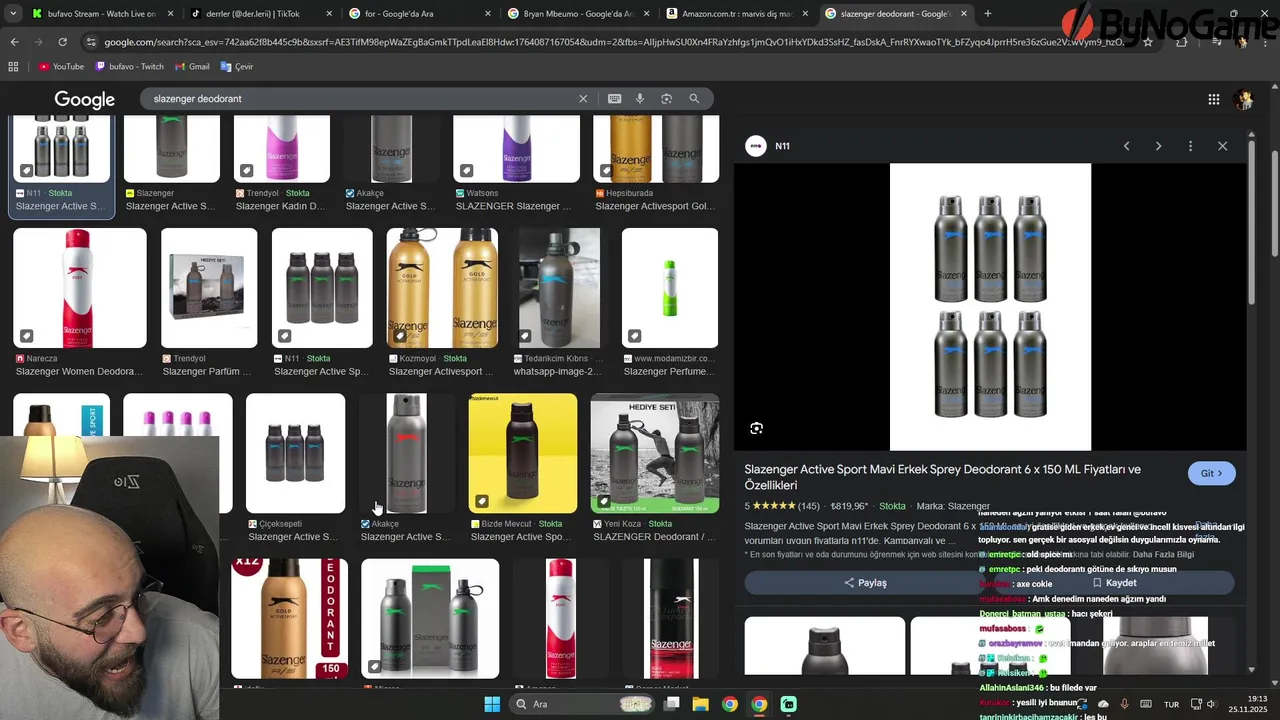Click the Kaydet save button
1280x720 pixels.
(1114, 583)
